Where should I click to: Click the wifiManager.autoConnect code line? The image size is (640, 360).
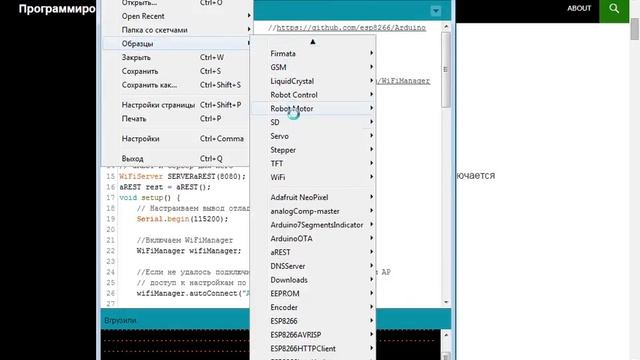tap(193, 293)
